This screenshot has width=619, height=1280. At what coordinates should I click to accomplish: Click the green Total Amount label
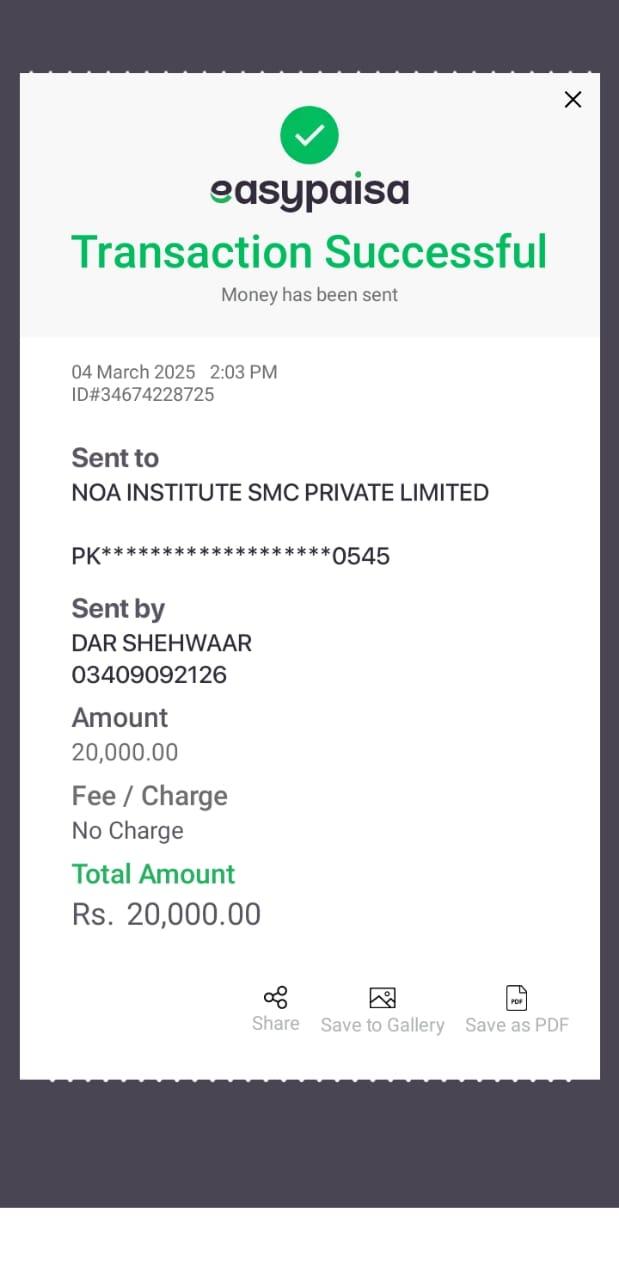[x=153, y=874]
